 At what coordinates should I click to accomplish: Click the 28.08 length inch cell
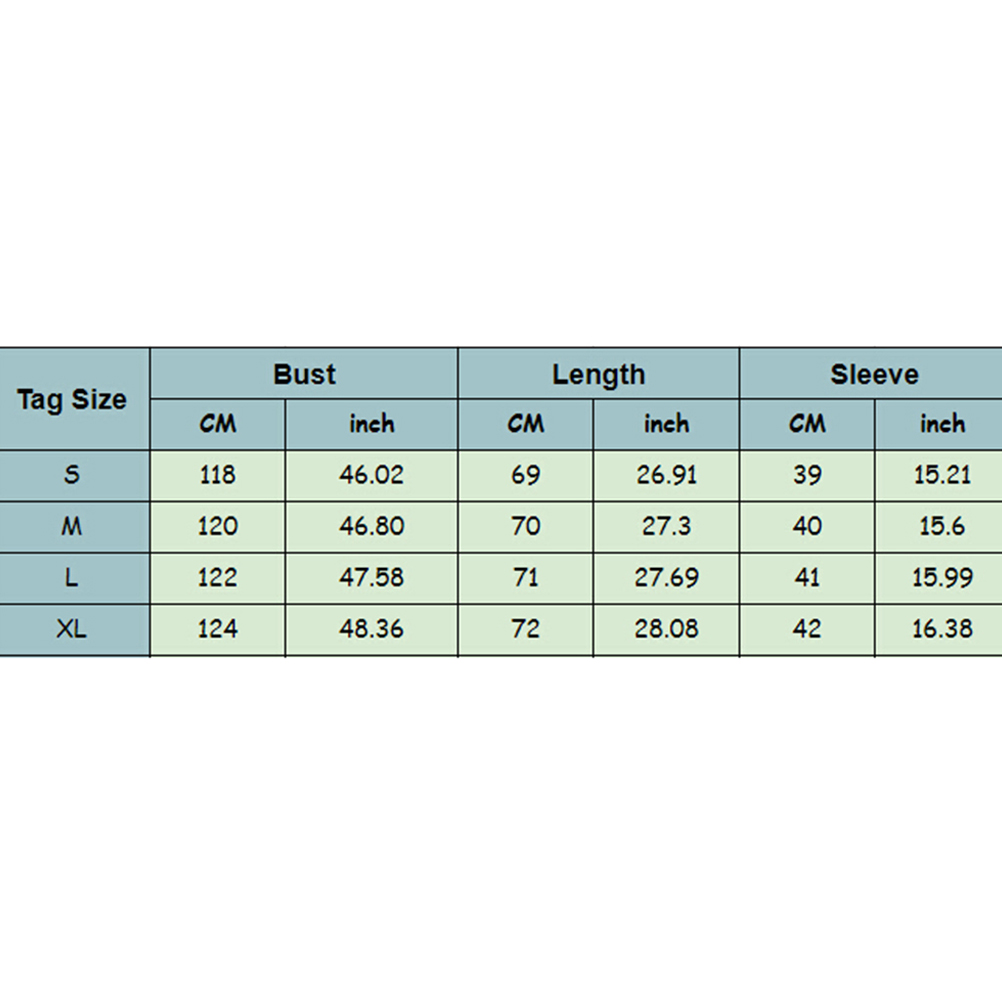666,629
